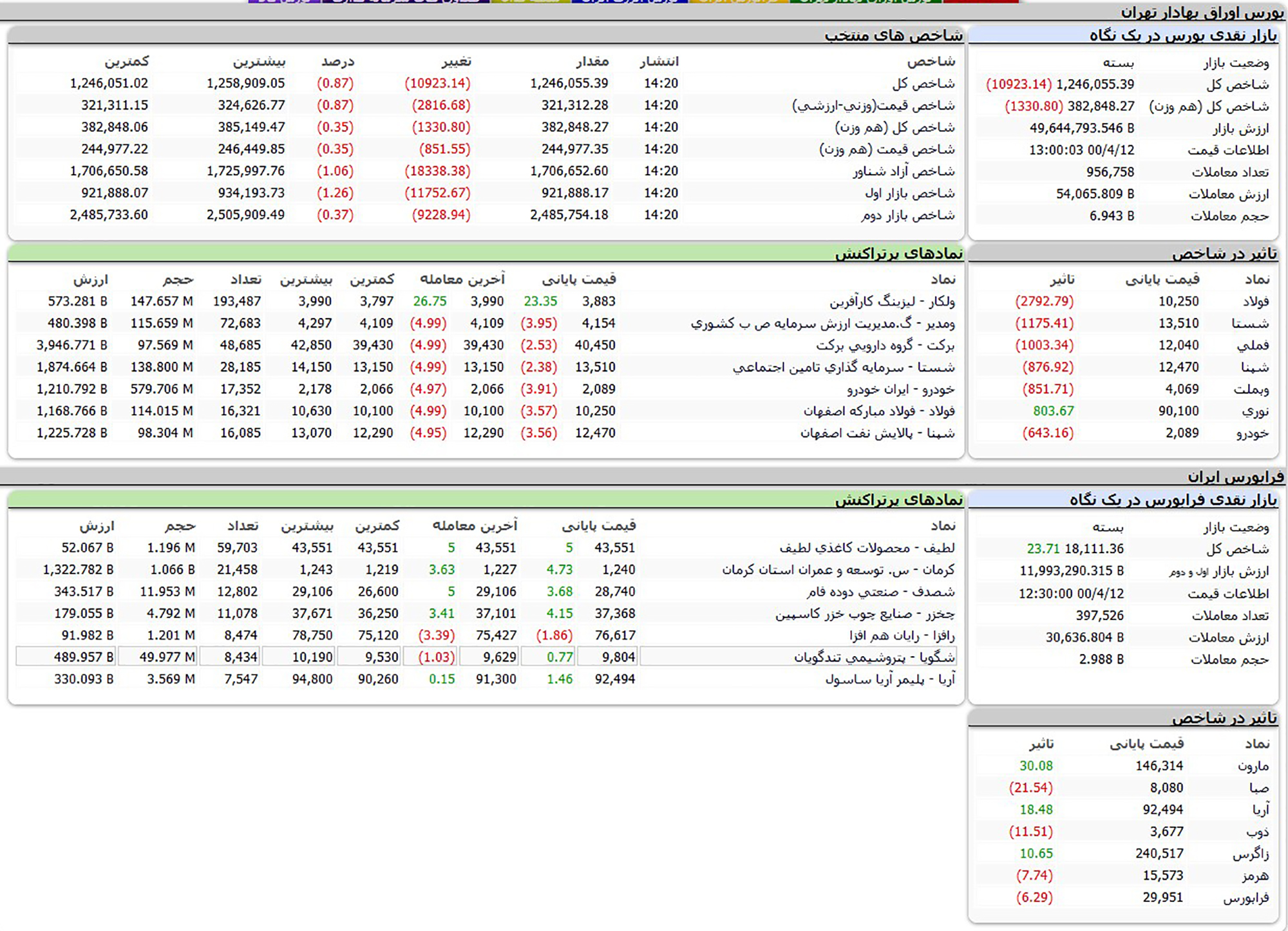Select the شاخص های منتخب panel title
1288x931 pixels.
tap(894, 35)
